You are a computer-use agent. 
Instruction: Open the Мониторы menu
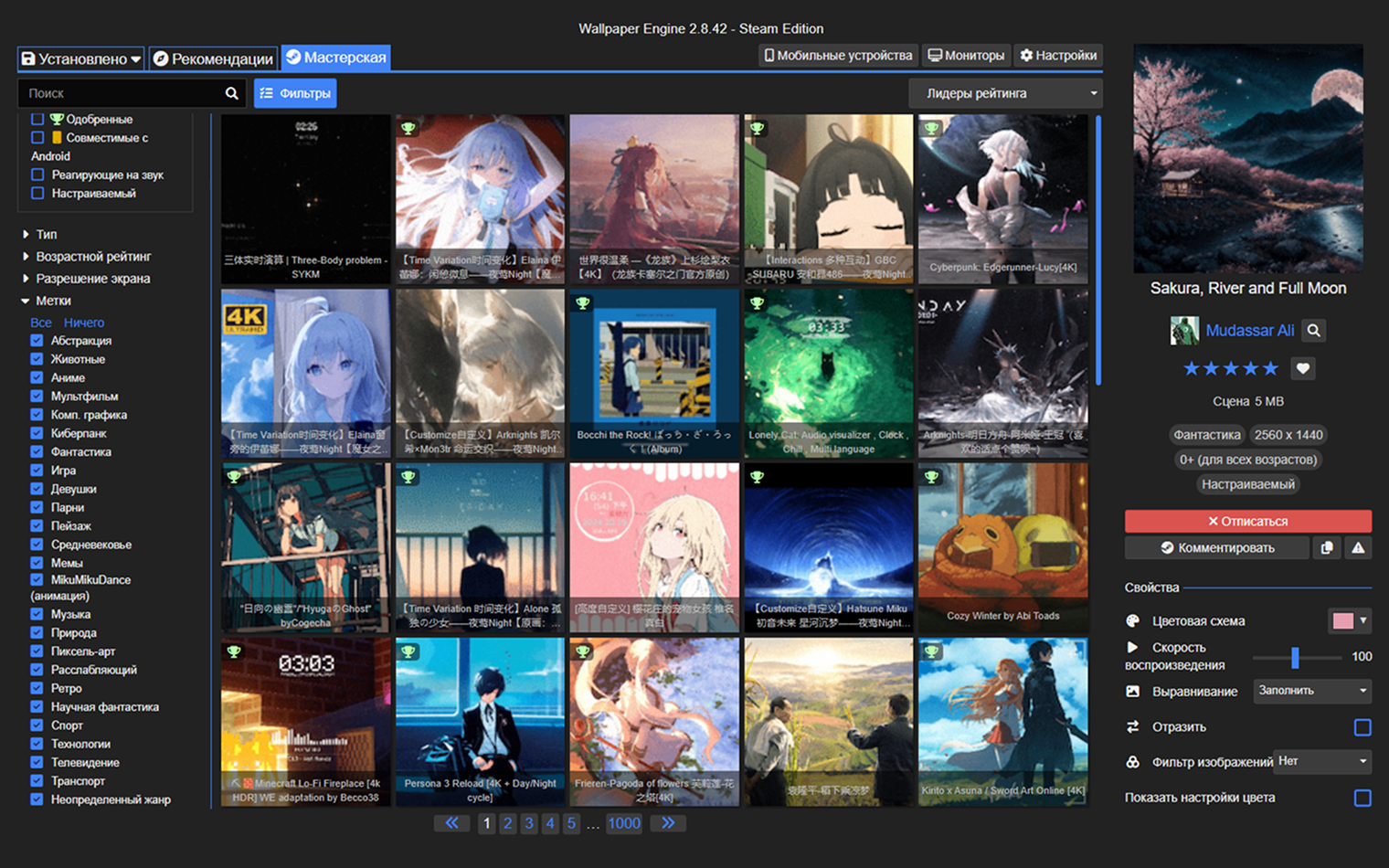966,55
